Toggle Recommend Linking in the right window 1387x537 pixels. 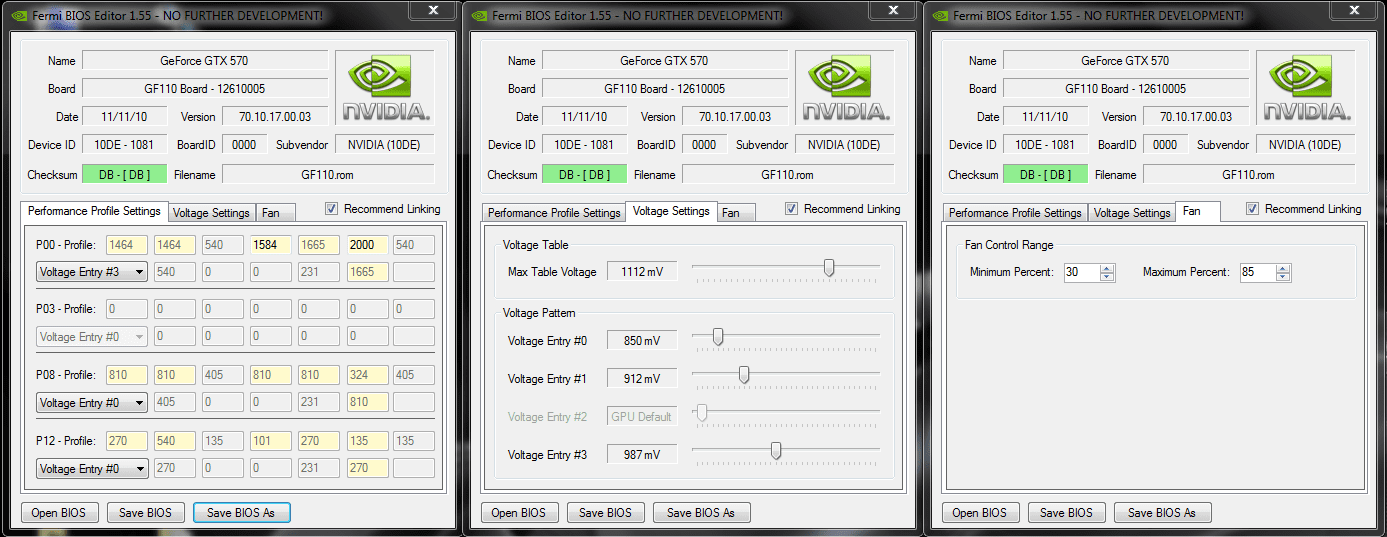[x=1253, y=210]
